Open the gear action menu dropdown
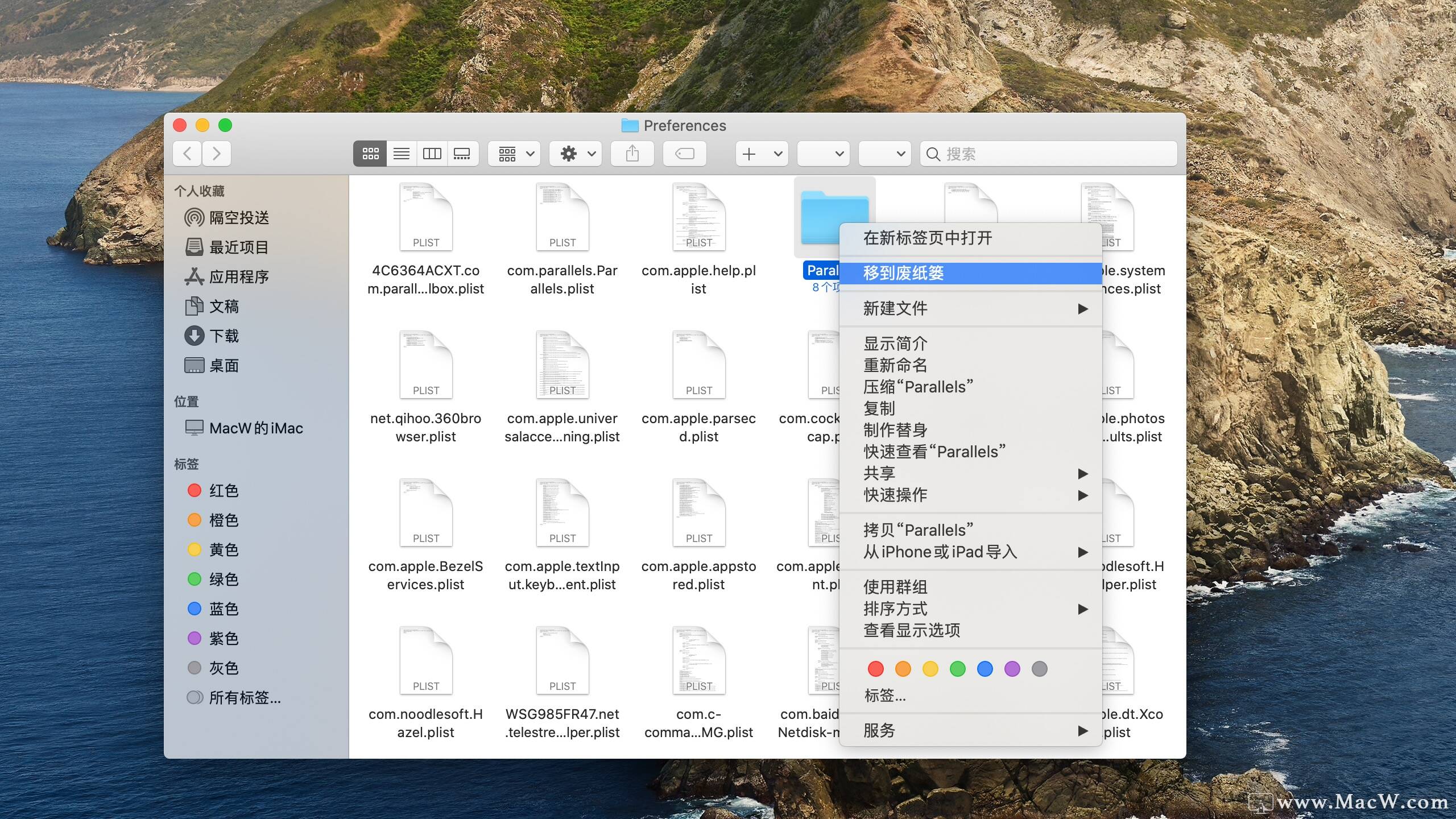The width and height of the screenshot is (1456, 819). (577, 154)
